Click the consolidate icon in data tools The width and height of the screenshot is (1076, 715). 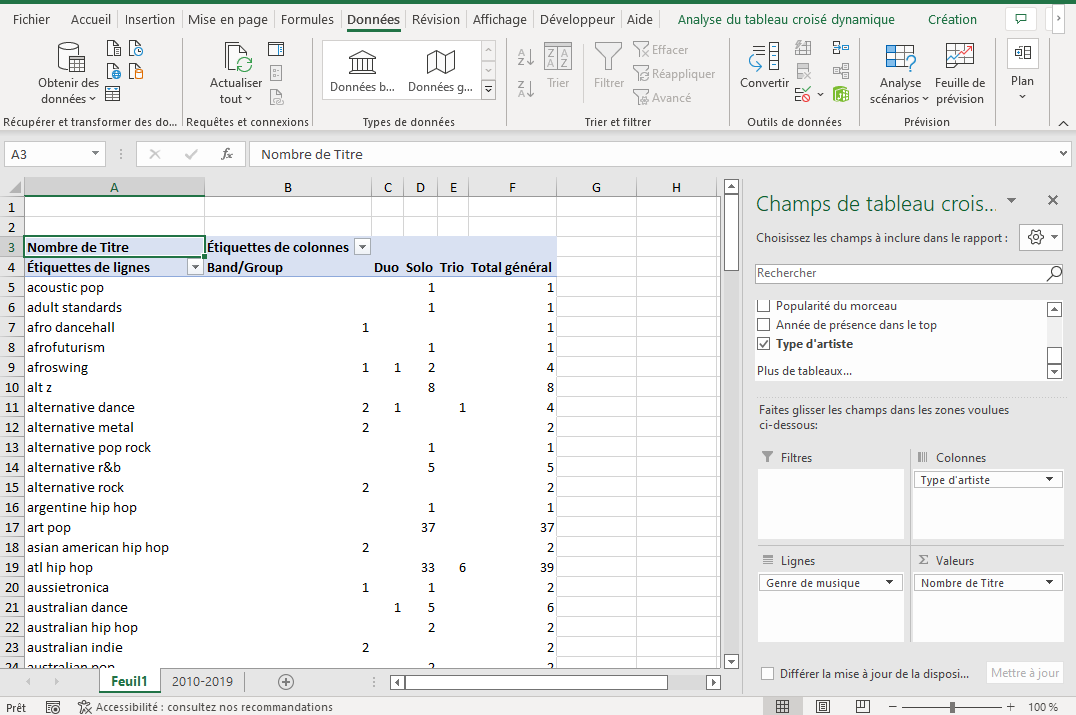(x=841, y=48)
